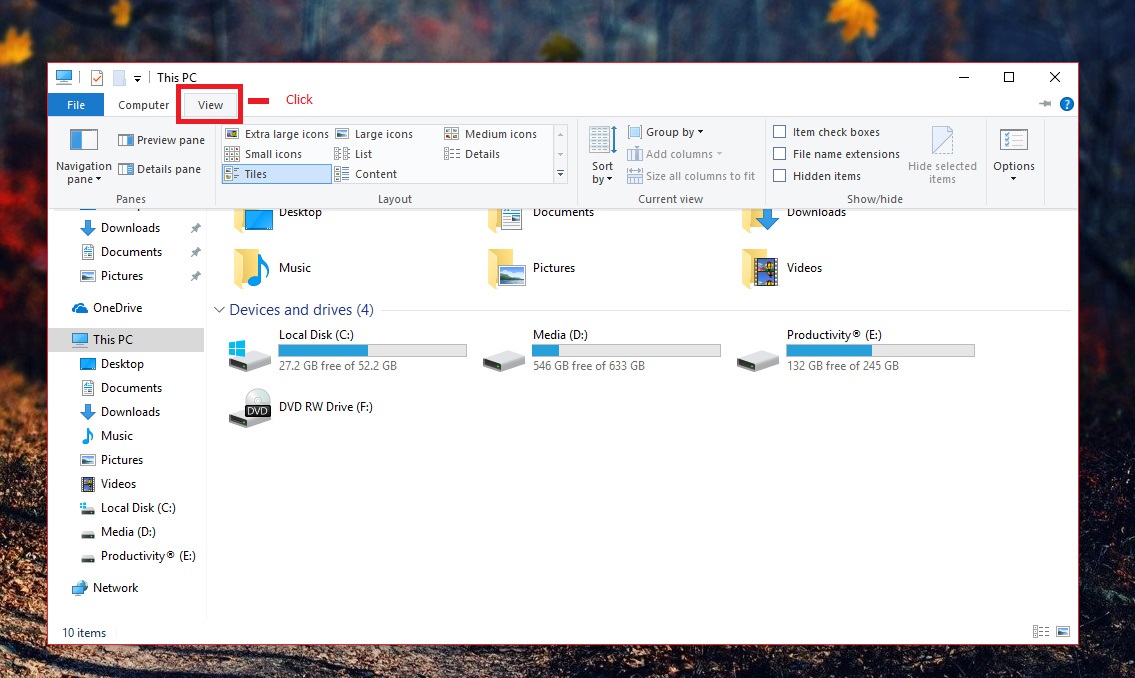1135x678 pixels.
Task: Open folder Options in the ribbon
Action: pyautogui.click(x=1013, y=152)
